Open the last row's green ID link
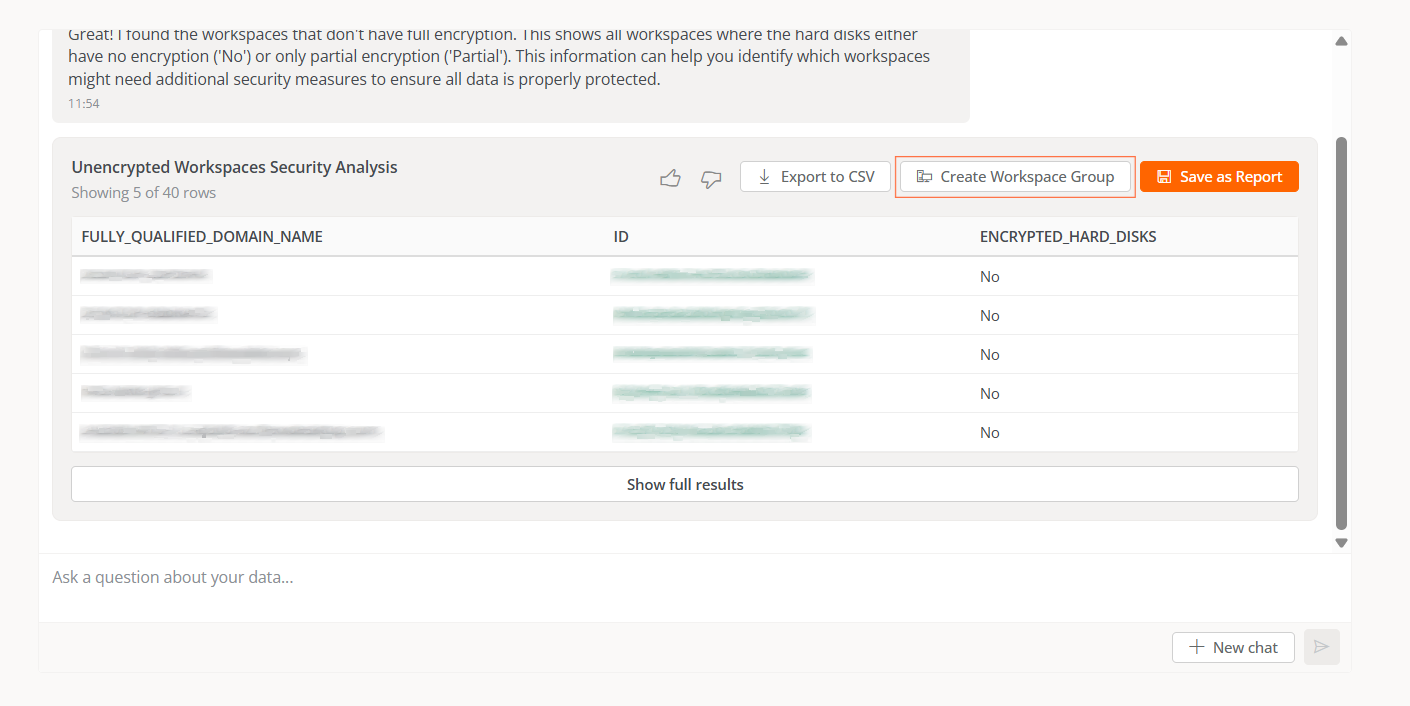The height and width of the screenshot is (706, 1410). (710, 432)
